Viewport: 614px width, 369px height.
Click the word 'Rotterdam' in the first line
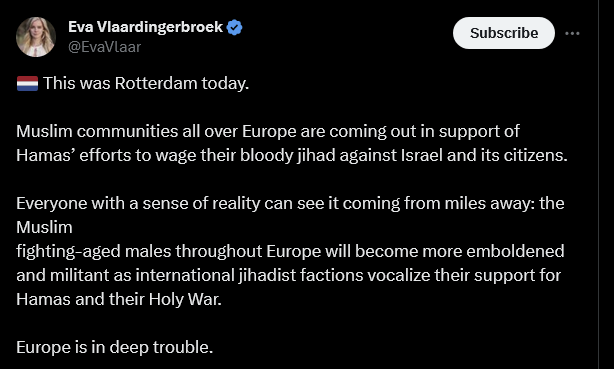156,83
